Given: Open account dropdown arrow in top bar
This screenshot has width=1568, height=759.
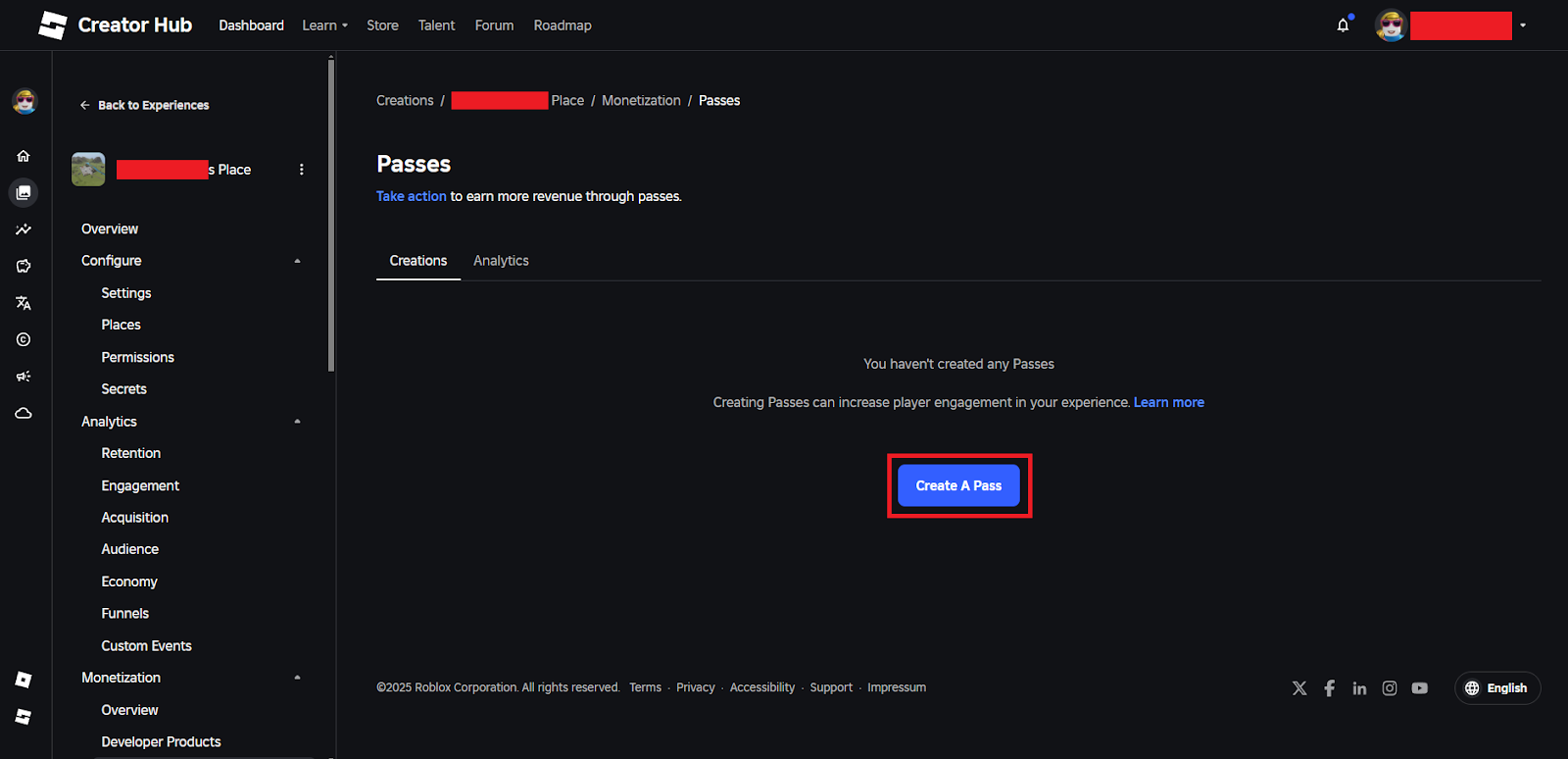Looking at the screenshot, I should [x=1523, y=25].
